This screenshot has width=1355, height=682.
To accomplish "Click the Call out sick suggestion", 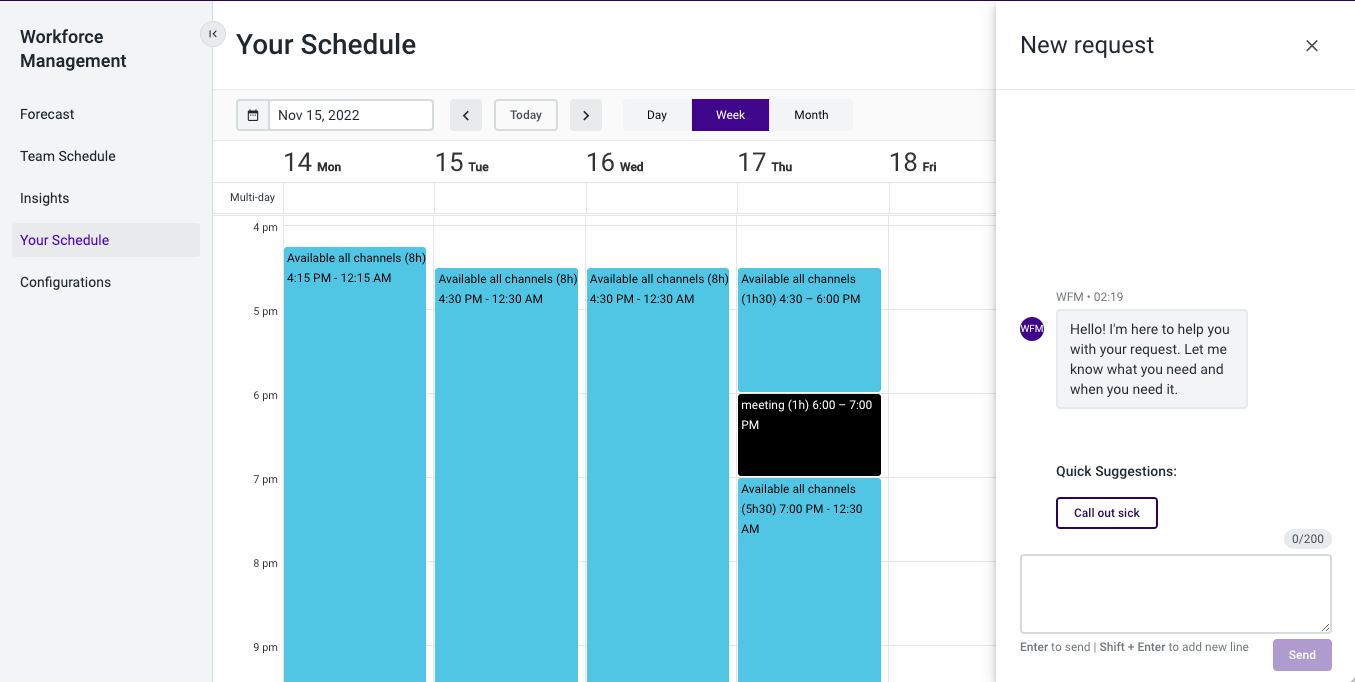I will (x=1107, y=513).
